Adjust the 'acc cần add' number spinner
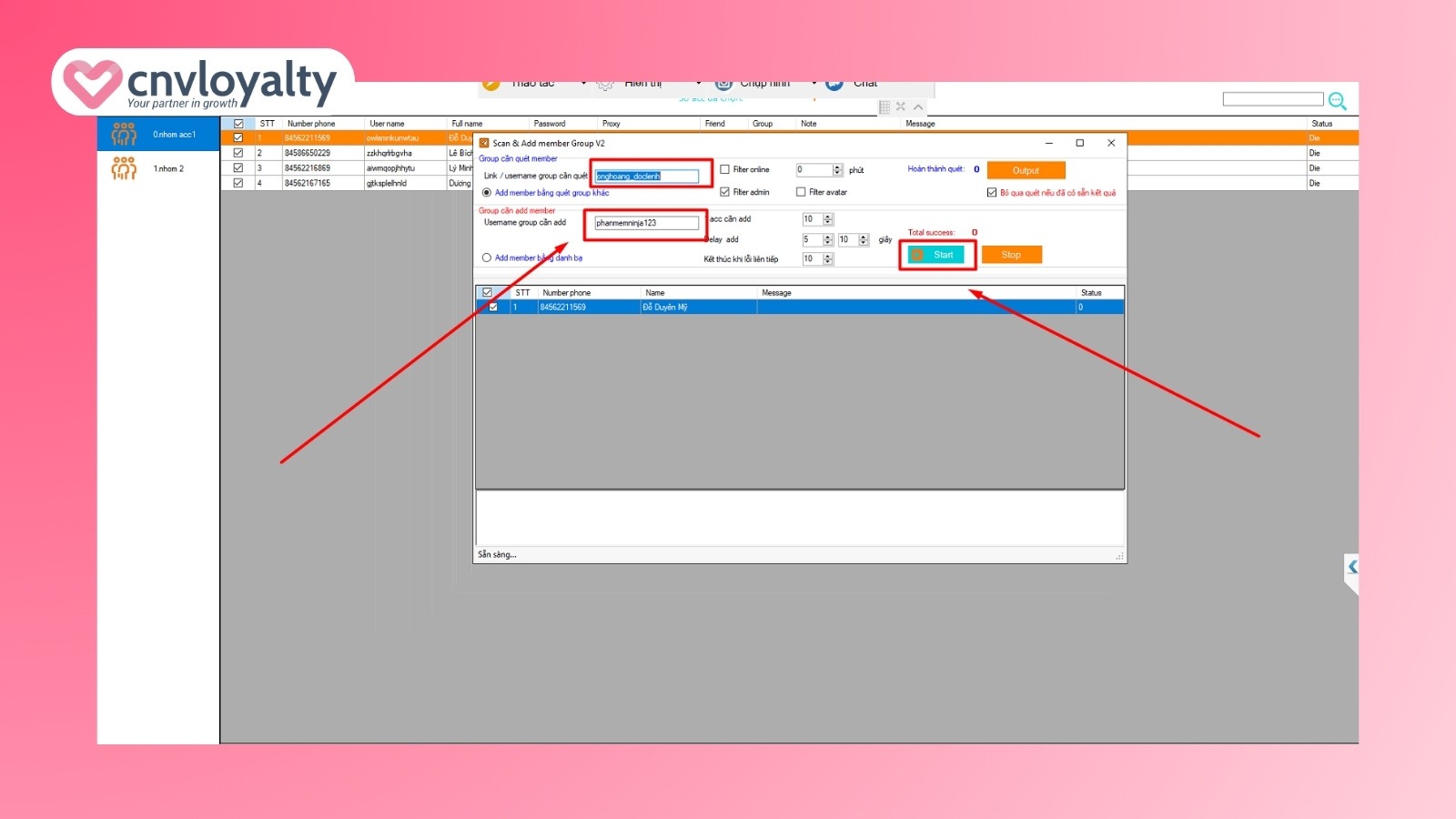This screenshot has width=1456, height=819. [x=827, y=219]
